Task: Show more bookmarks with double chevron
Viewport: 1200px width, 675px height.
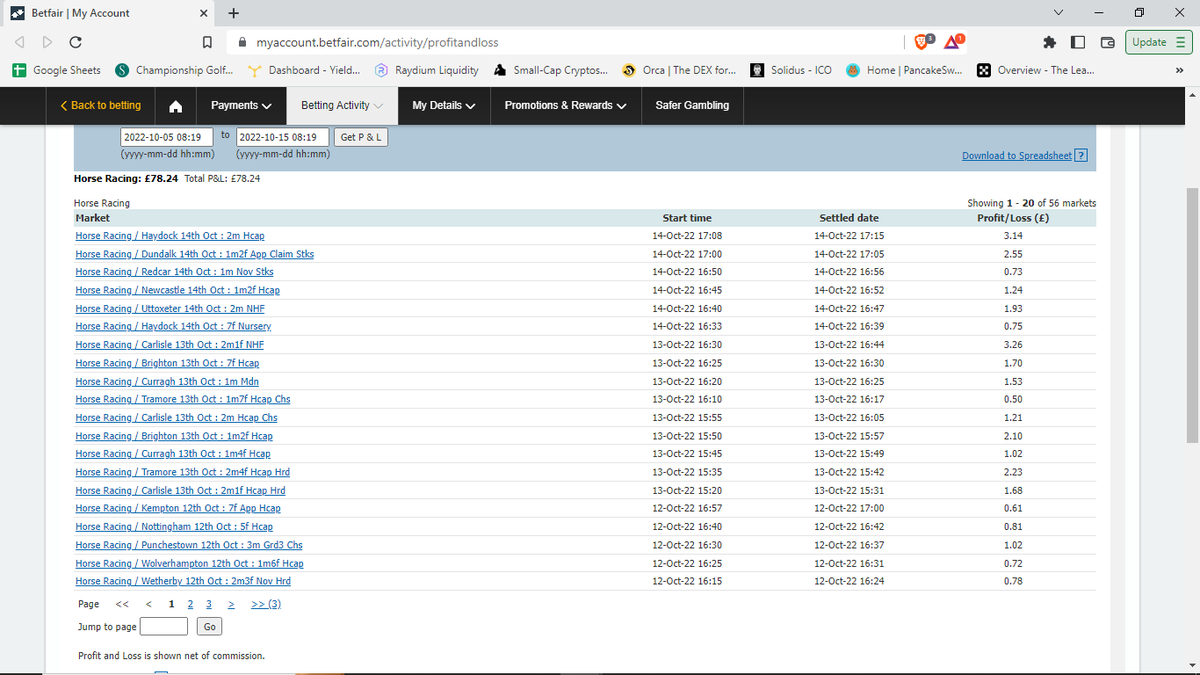Action: 1179,70
